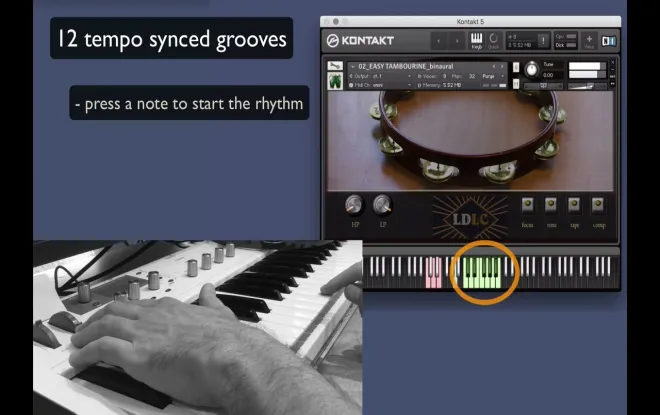The image size is (660, 415).
Task: Click the HP filter knob
Action: point(354,205)
